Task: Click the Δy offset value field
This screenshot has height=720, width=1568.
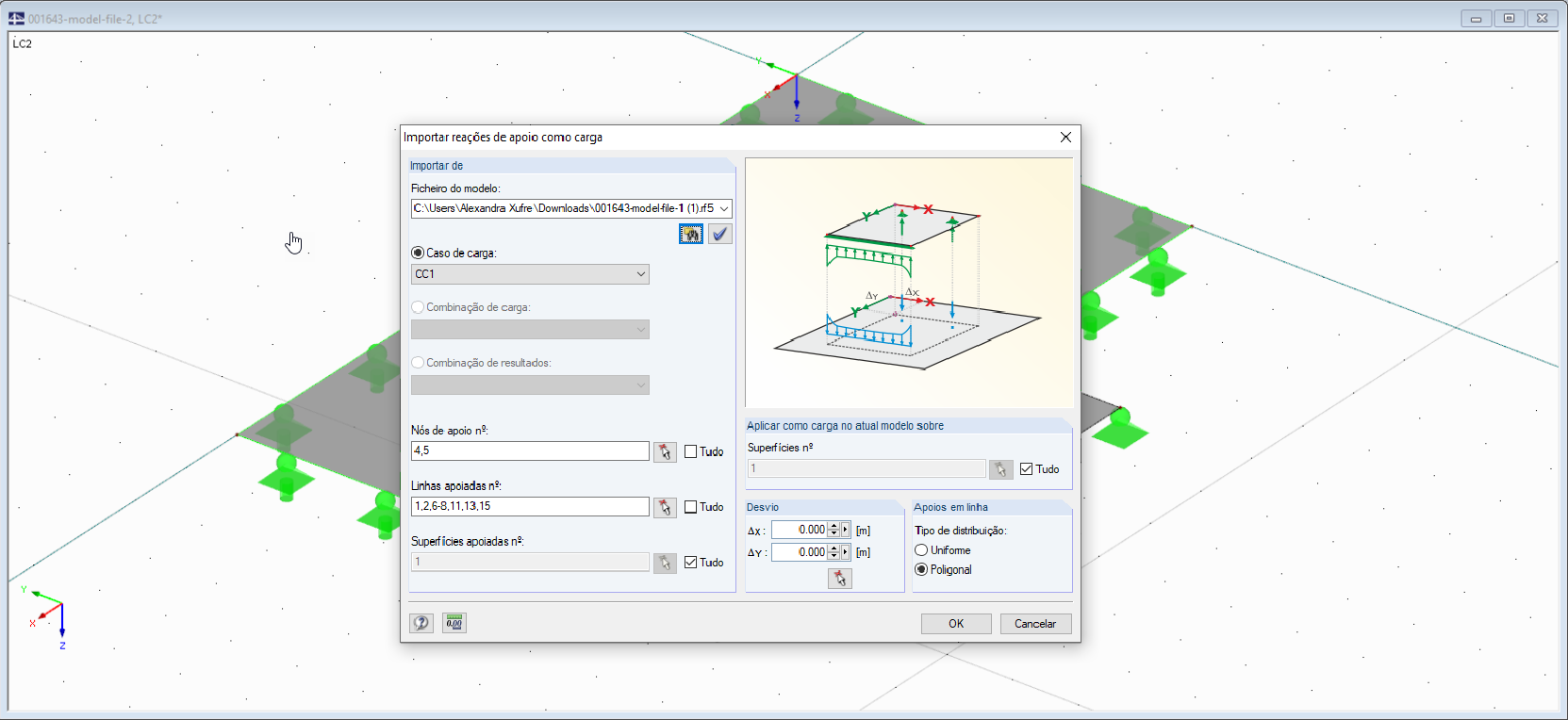Action: pyautogui.click(x=800, y=552)
